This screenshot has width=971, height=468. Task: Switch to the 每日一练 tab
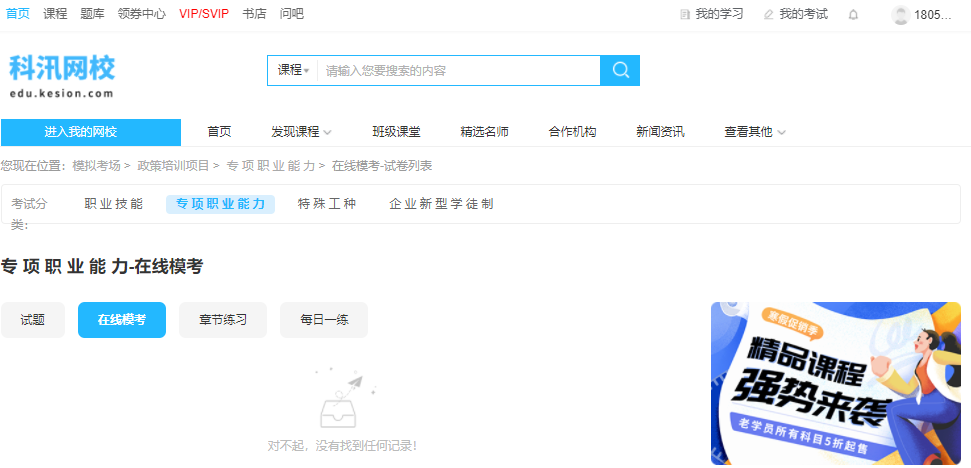pos(324,320)
